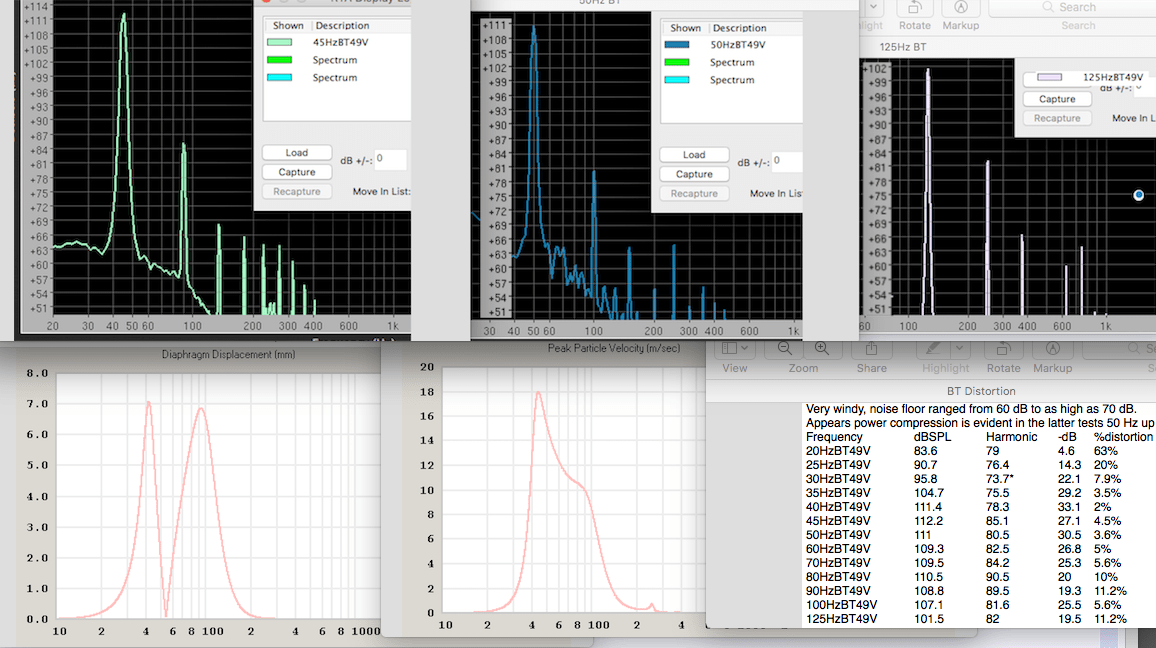Click the green Spectrum swatch in 45Hz window
This screenshot has height=648, width=1156.
tap(279, 60)
